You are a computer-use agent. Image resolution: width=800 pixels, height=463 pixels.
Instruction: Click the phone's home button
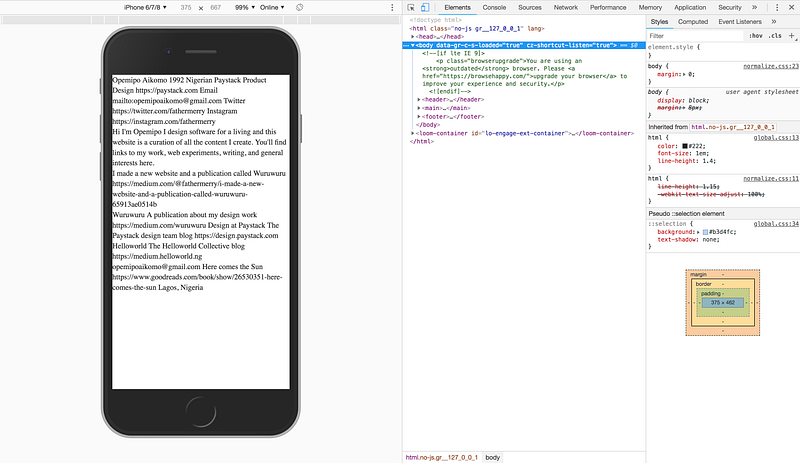[x=201, y=411]
